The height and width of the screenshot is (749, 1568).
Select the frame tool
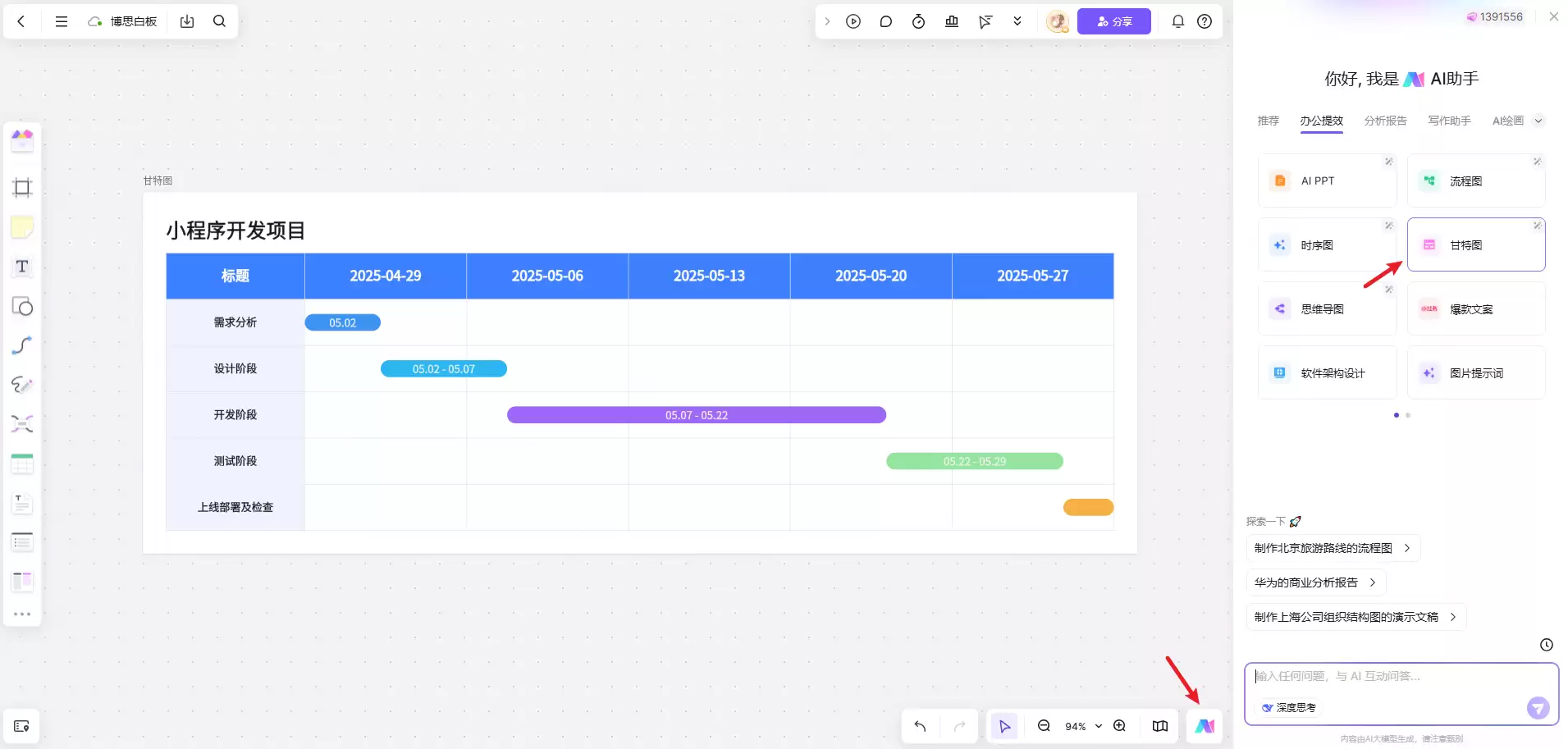click(x=22, y=188)
